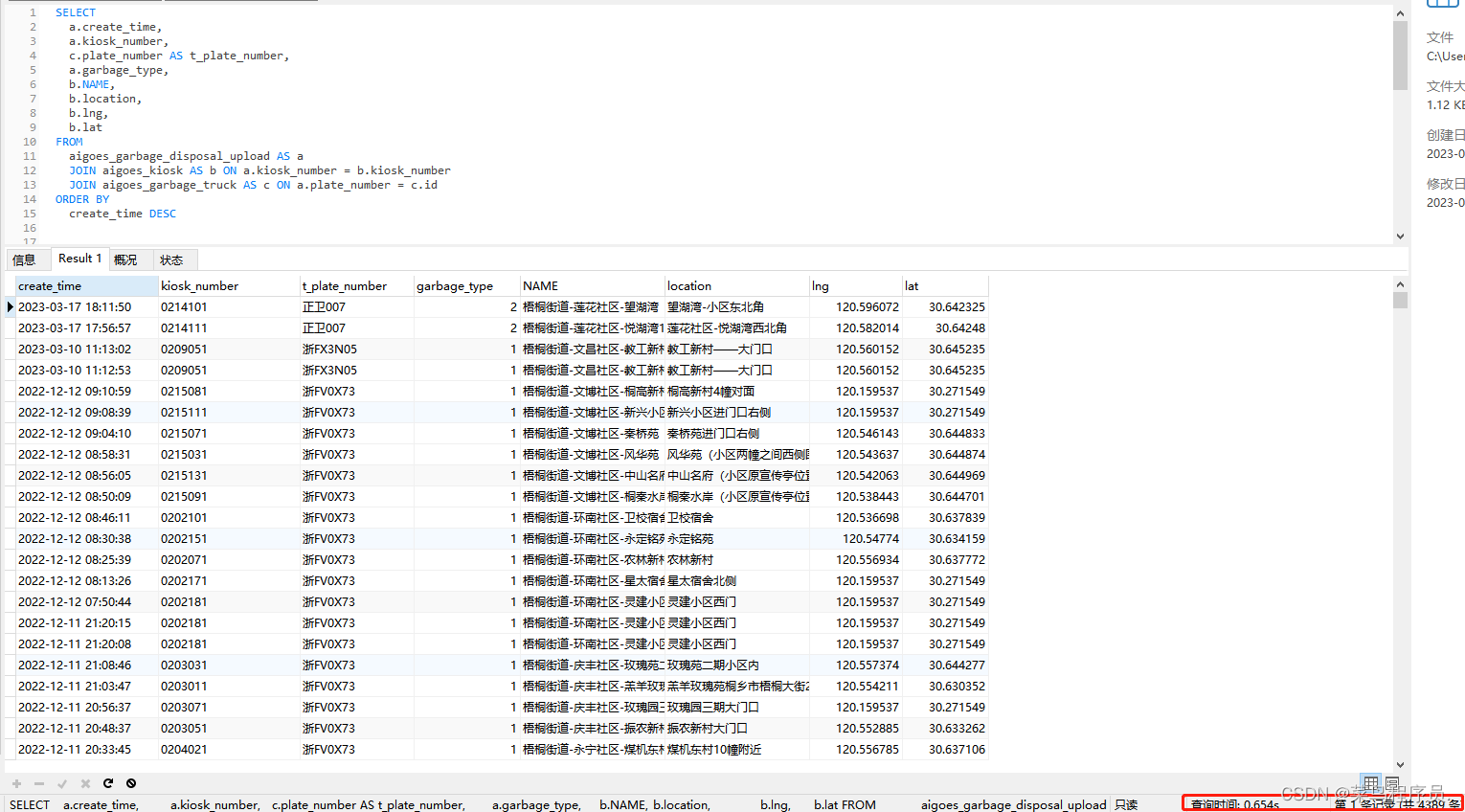Switch to grid view using bottom-right icon
The height and width of the screenshot is (812, 1465).
[x=1369, y=783]
